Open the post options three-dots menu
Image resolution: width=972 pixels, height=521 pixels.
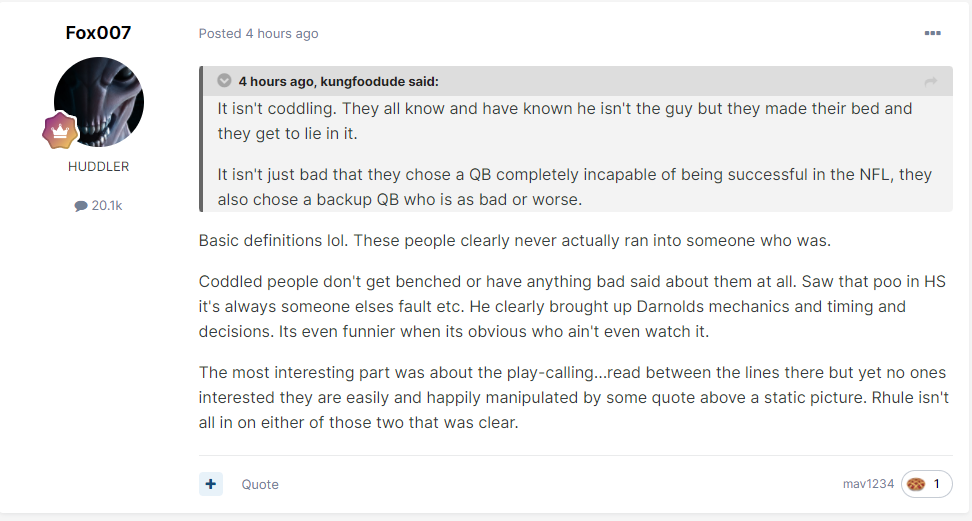click(x=932, y=33)
